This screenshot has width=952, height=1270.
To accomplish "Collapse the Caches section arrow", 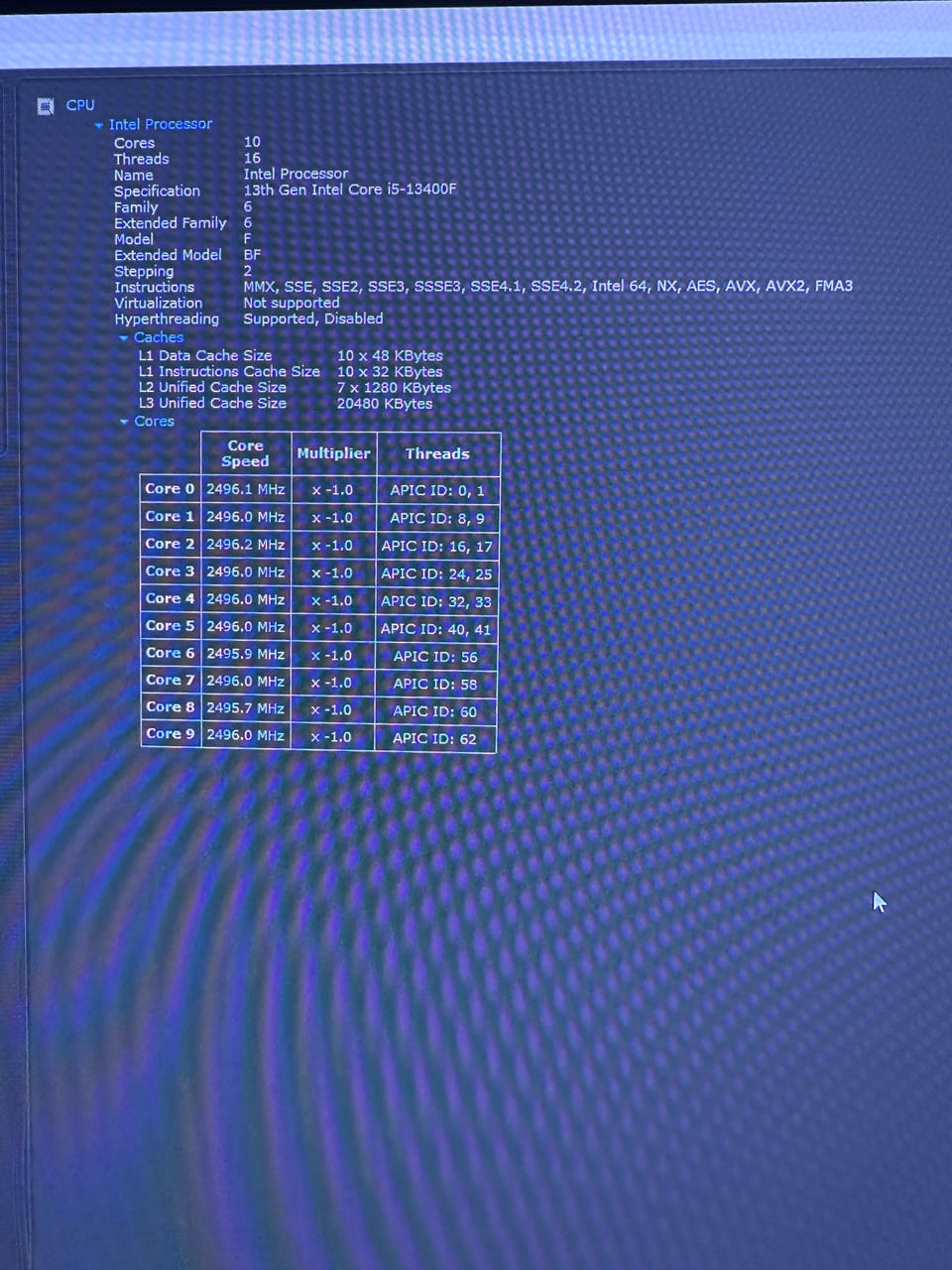I will click(124, 338).
